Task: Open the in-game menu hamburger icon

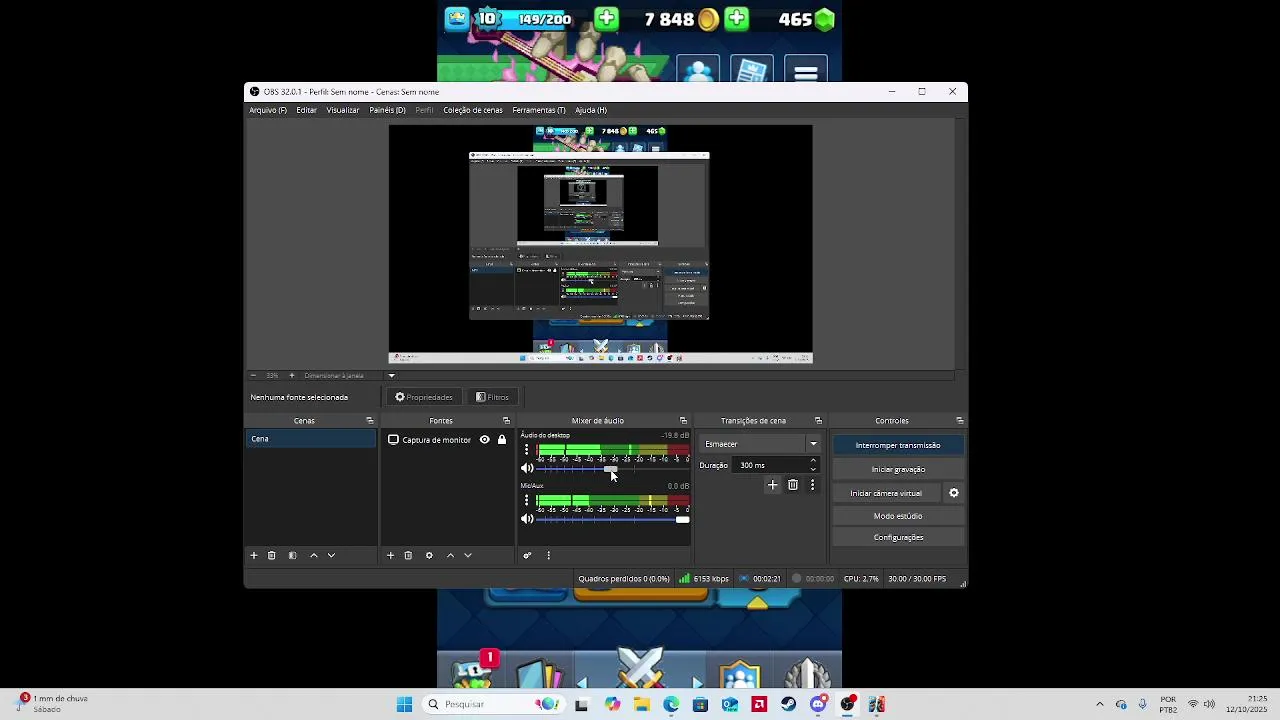Action: coord(806,73)
